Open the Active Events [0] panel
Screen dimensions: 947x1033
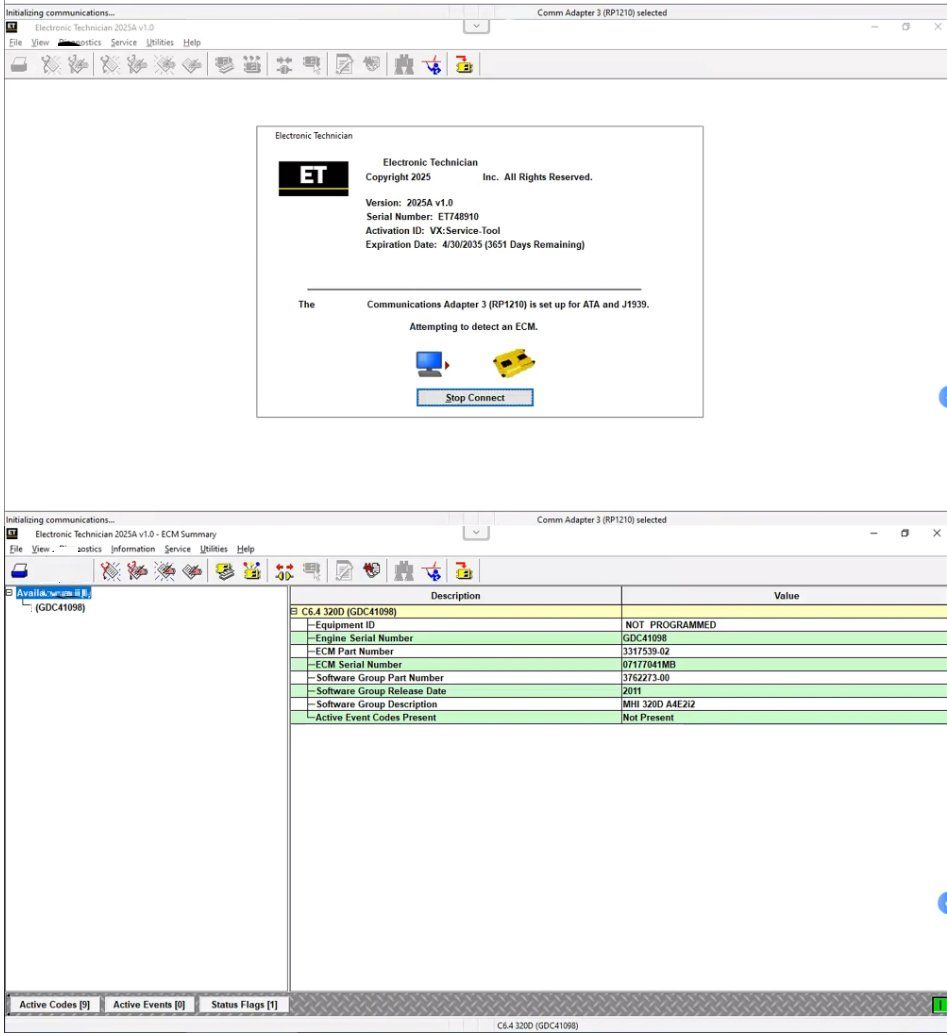[x=149, y=1004]
